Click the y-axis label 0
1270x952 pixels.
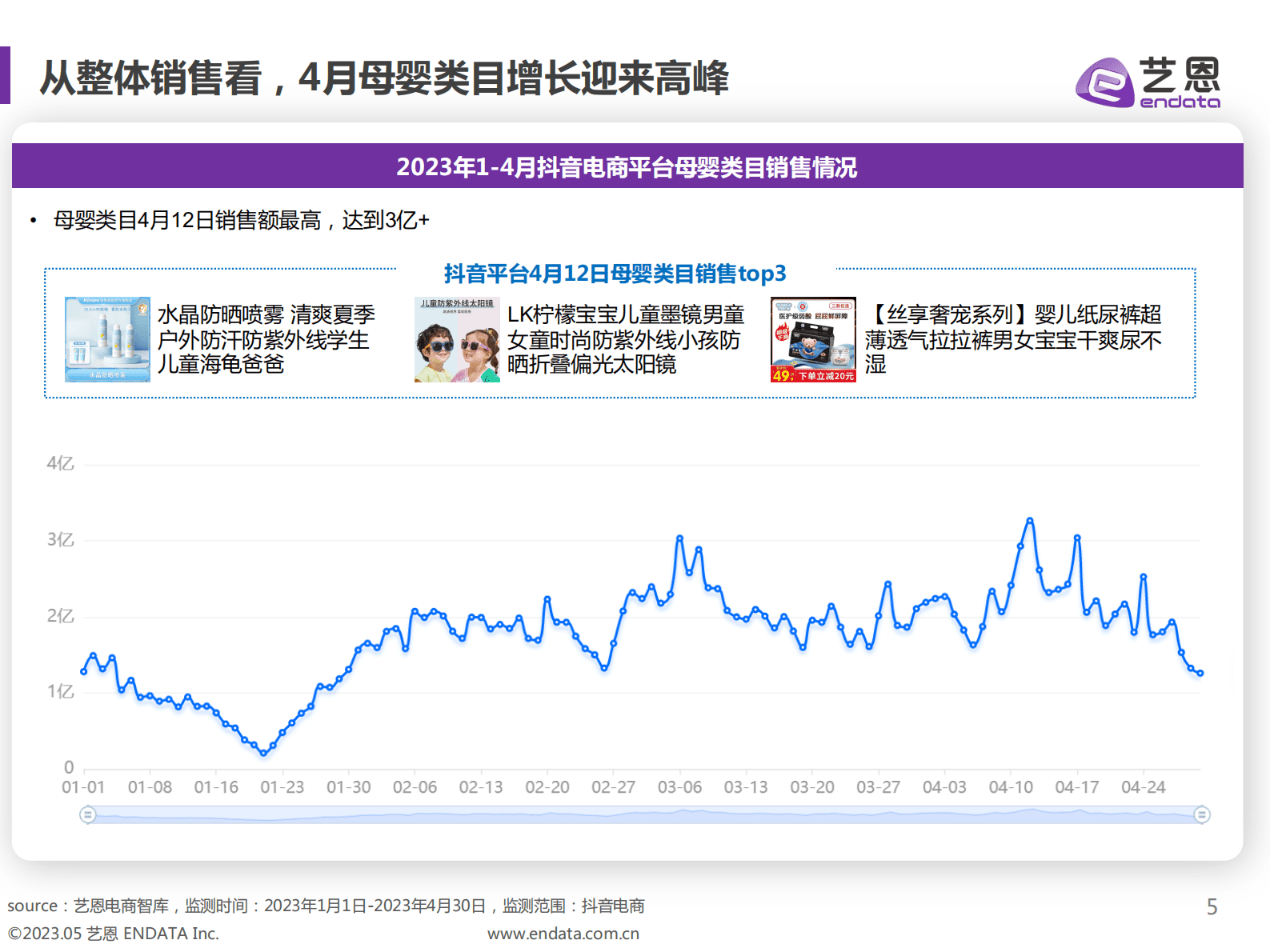coord(69,768)
